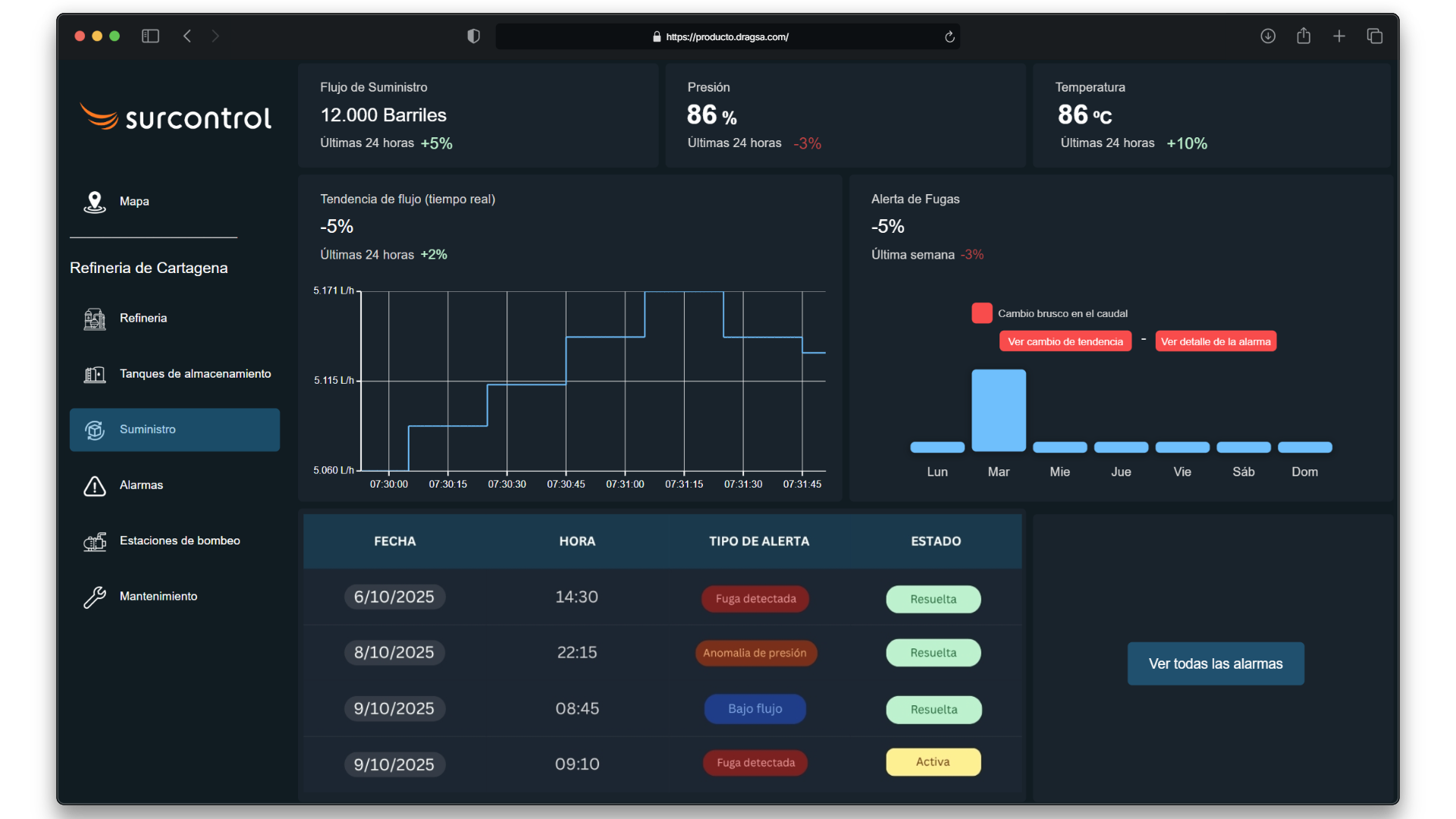
Task: Open the Refineria building icon
Action: (x=95, y=318)
